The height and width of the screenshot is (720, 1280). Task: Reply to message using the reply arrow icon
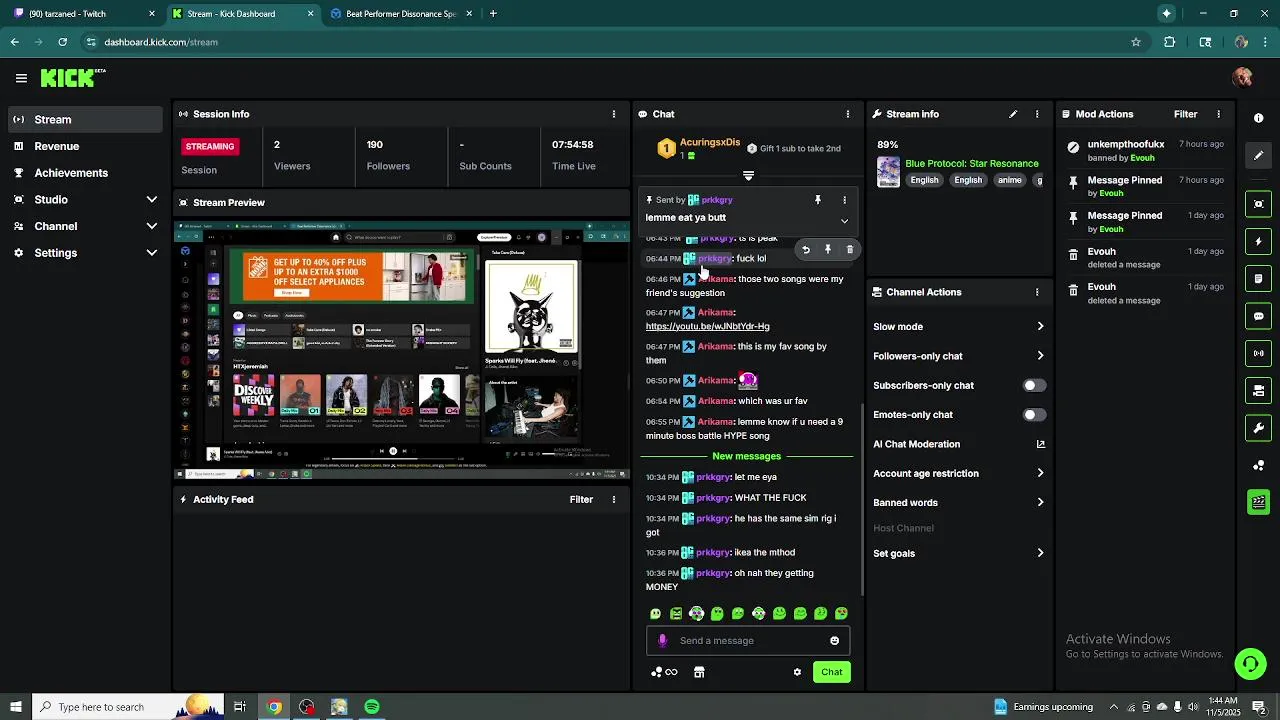(x=806, y=250)
